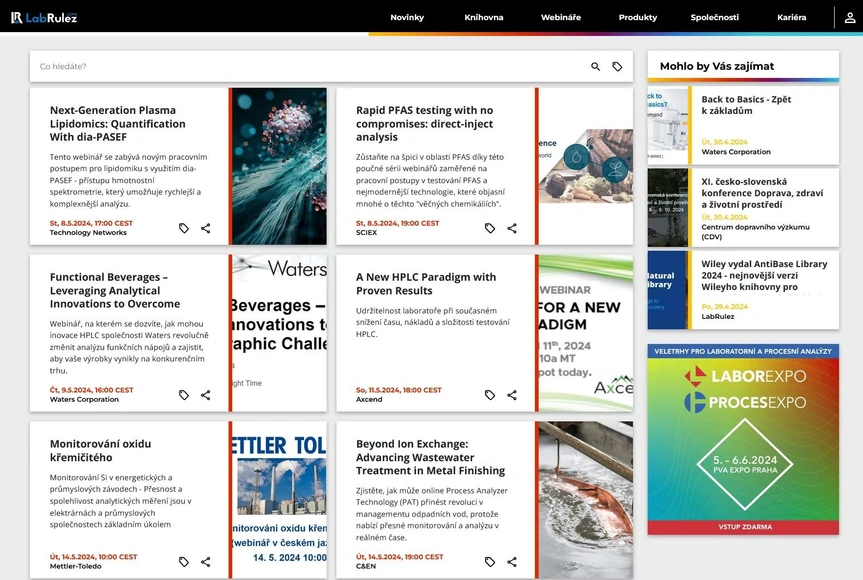Click date 'Út, 14.5.2024, 10:00 CEST'
The image size is (863, 580).
[x=94, y=557]
